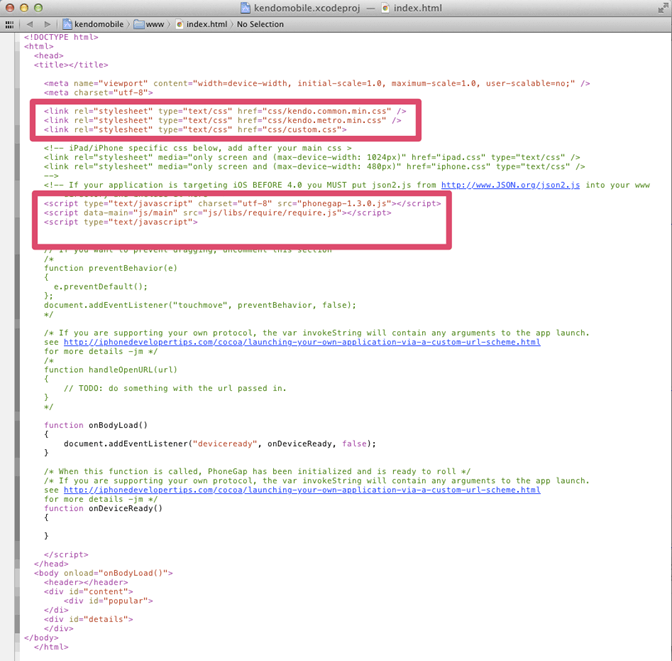Click the kendomobile project icon in breadcrumb
Image resolution: width=672 pixels, height=661 pixels.
67,24
